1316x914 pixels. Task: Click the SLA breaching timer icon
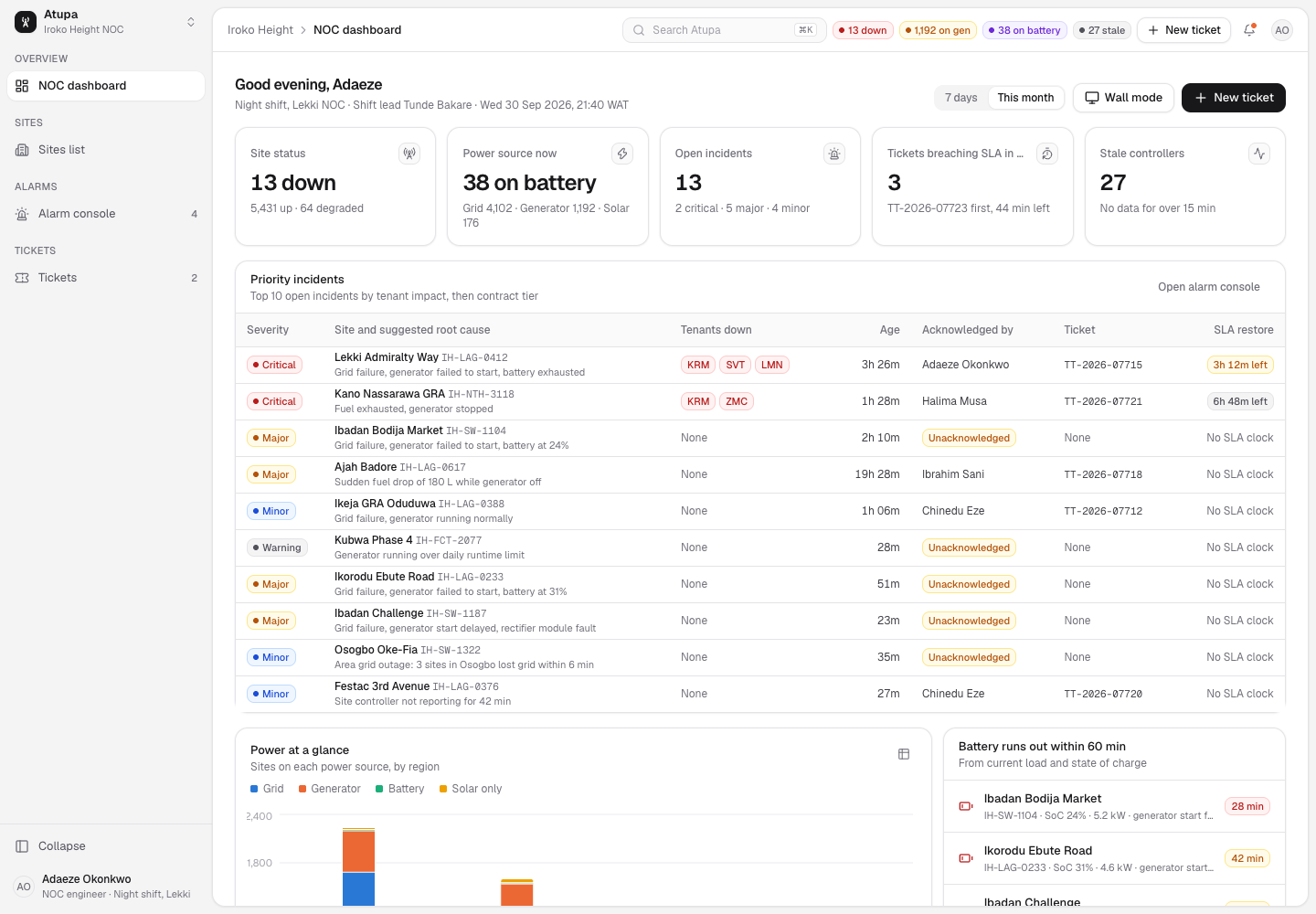coord(1047,154)
